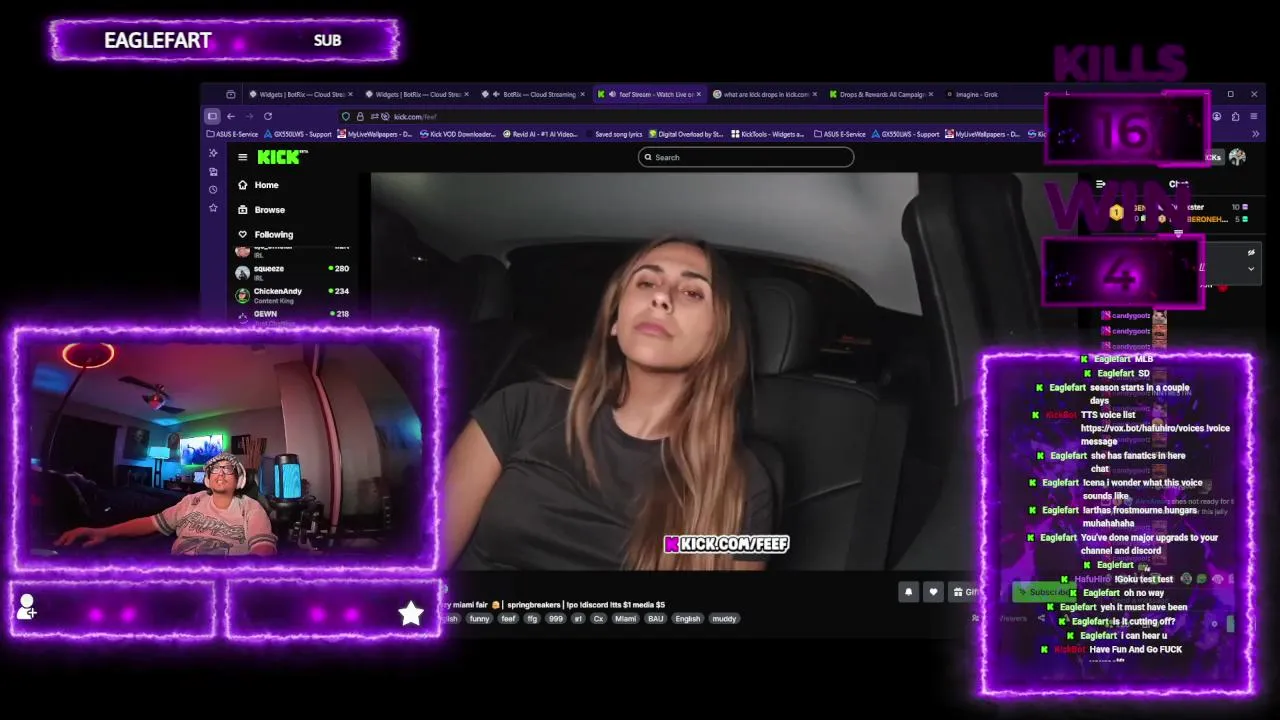1280x720 pixels.
Task: Open Following in Kick sidebar
Action: coord(273,234)
